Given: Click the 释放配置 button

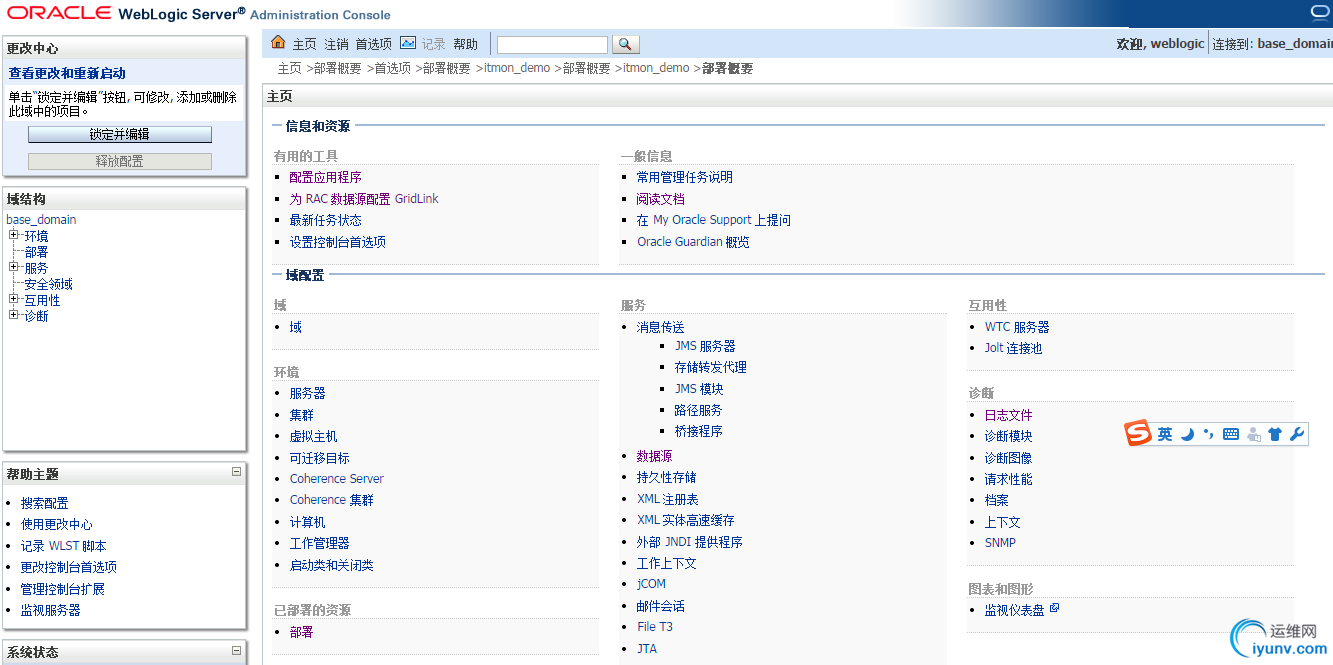Looking at the screenshot, I should (120, 161).
